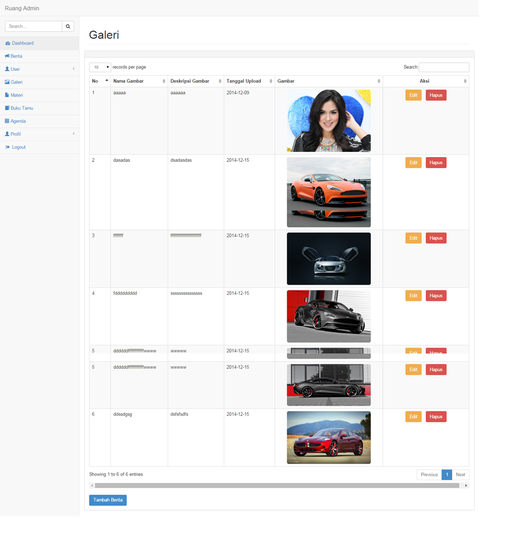532x540 pixels.
Task: Sort by Aksi column arrows
Action: click(465, 81)
